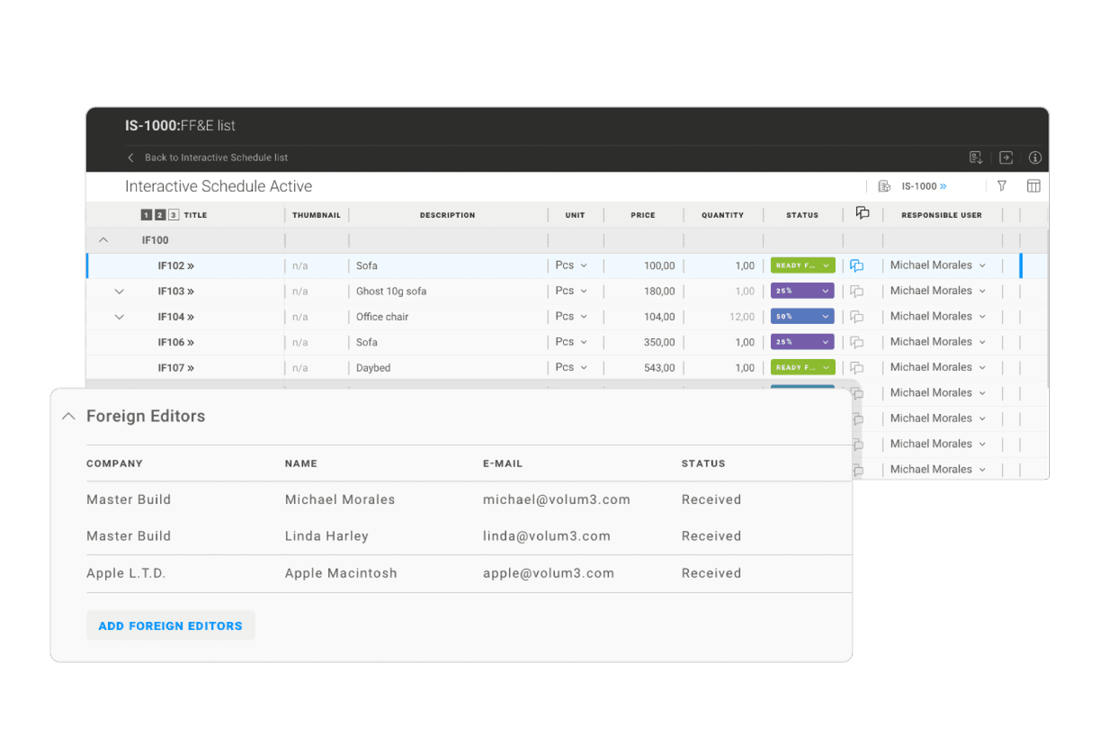This screenshot has height=737, width=1100.
Task: Open responsible user dropdown for IF107 Daybed
Action: point(938,367)
